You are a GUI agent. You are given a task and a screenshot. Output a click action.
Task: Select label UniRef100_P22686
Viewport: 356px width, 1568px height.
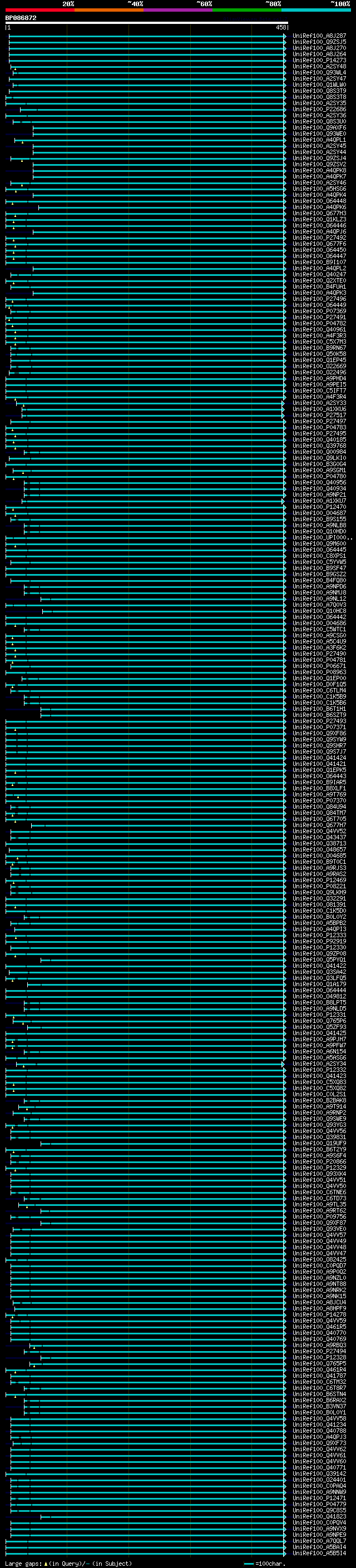point(319,110)
